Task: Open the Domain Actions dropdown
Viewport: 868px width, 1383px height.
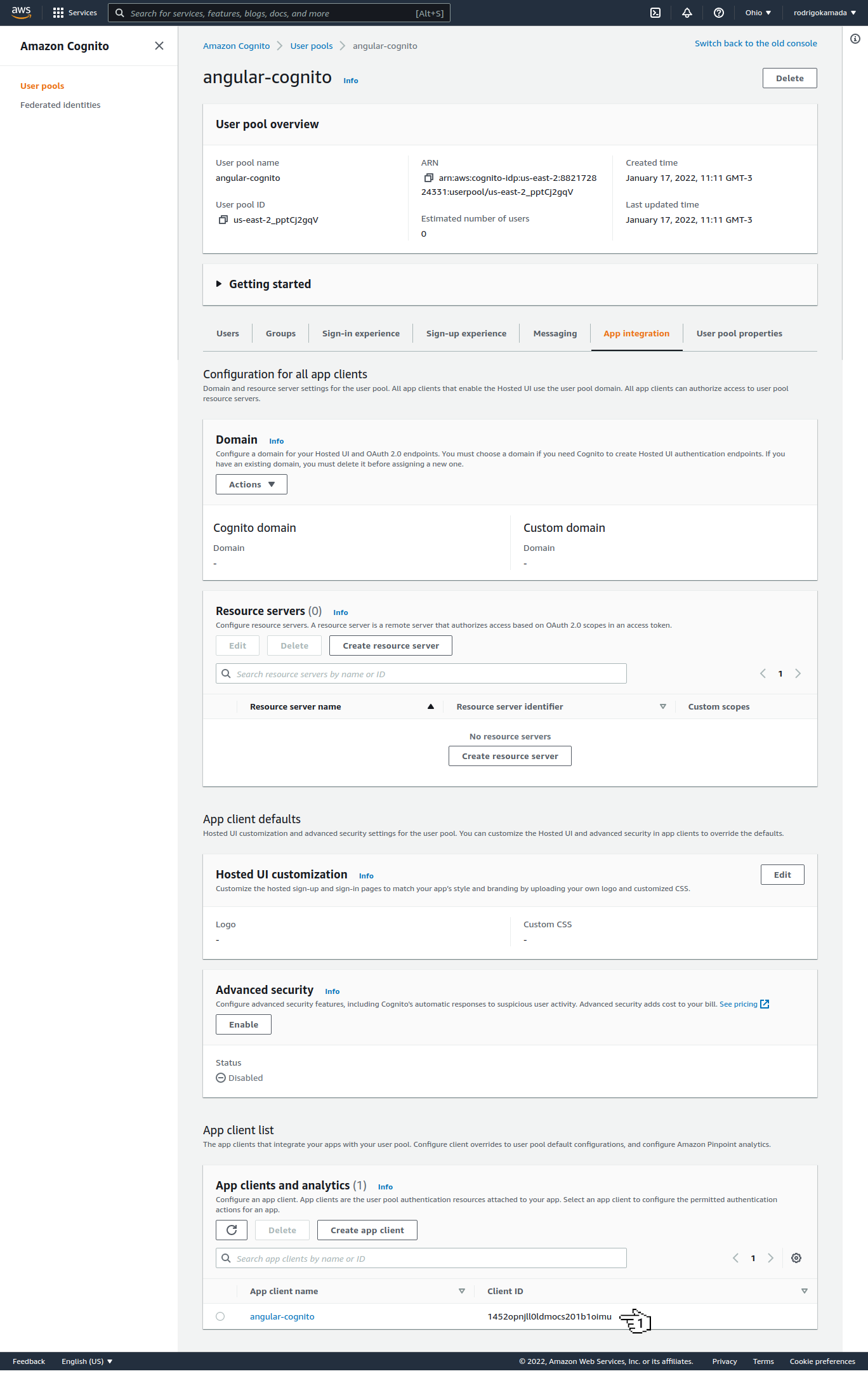Action: click(251, 484)
